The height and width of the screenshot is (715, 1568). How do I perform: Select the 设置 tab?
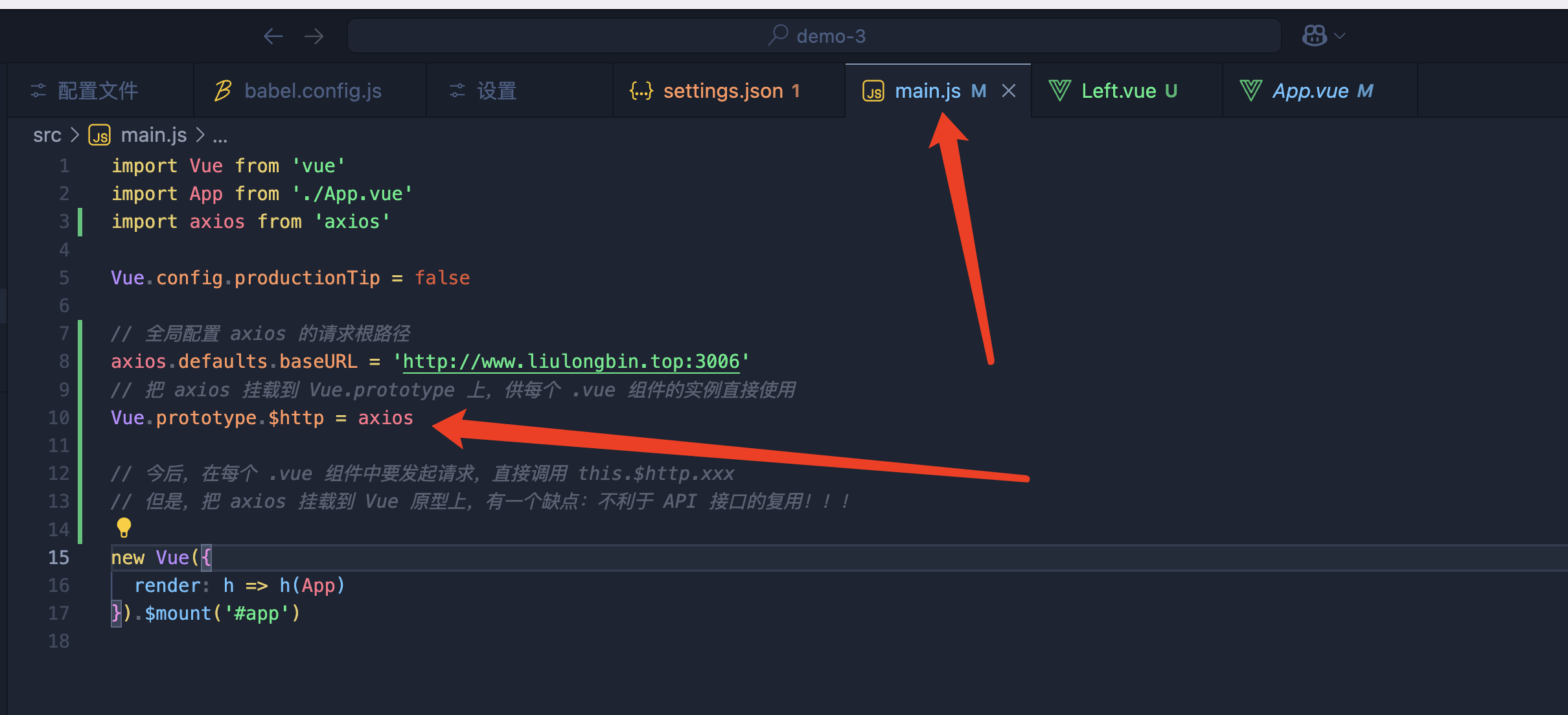click(x=496, y=91)
